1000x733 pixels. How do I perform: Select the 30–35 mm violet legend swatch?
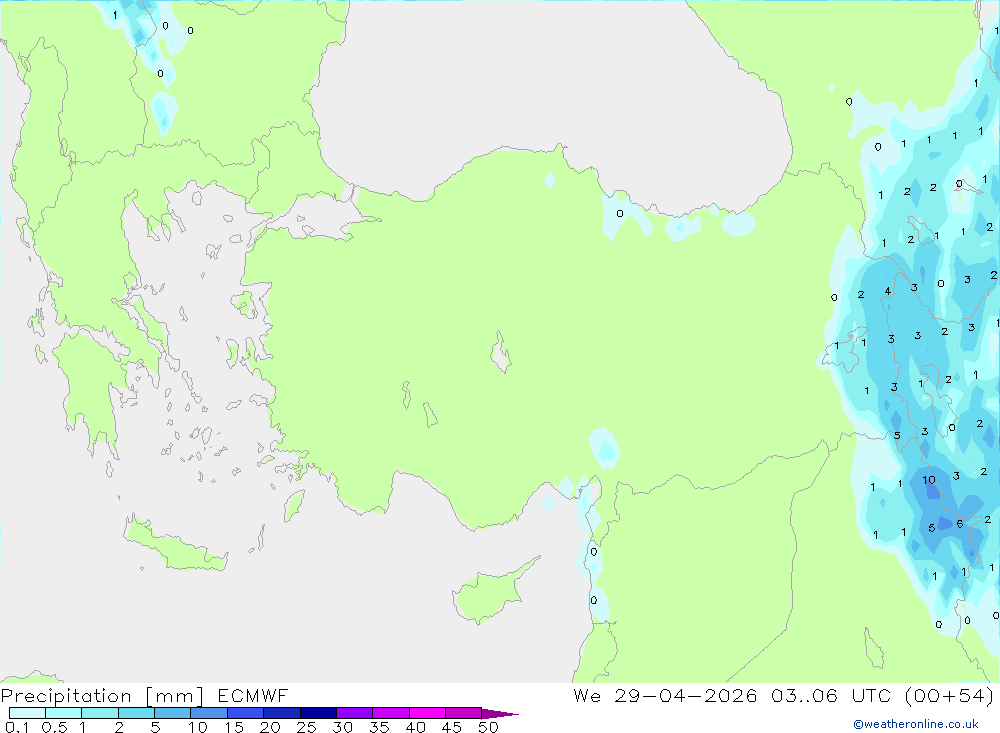pos(354,713)
